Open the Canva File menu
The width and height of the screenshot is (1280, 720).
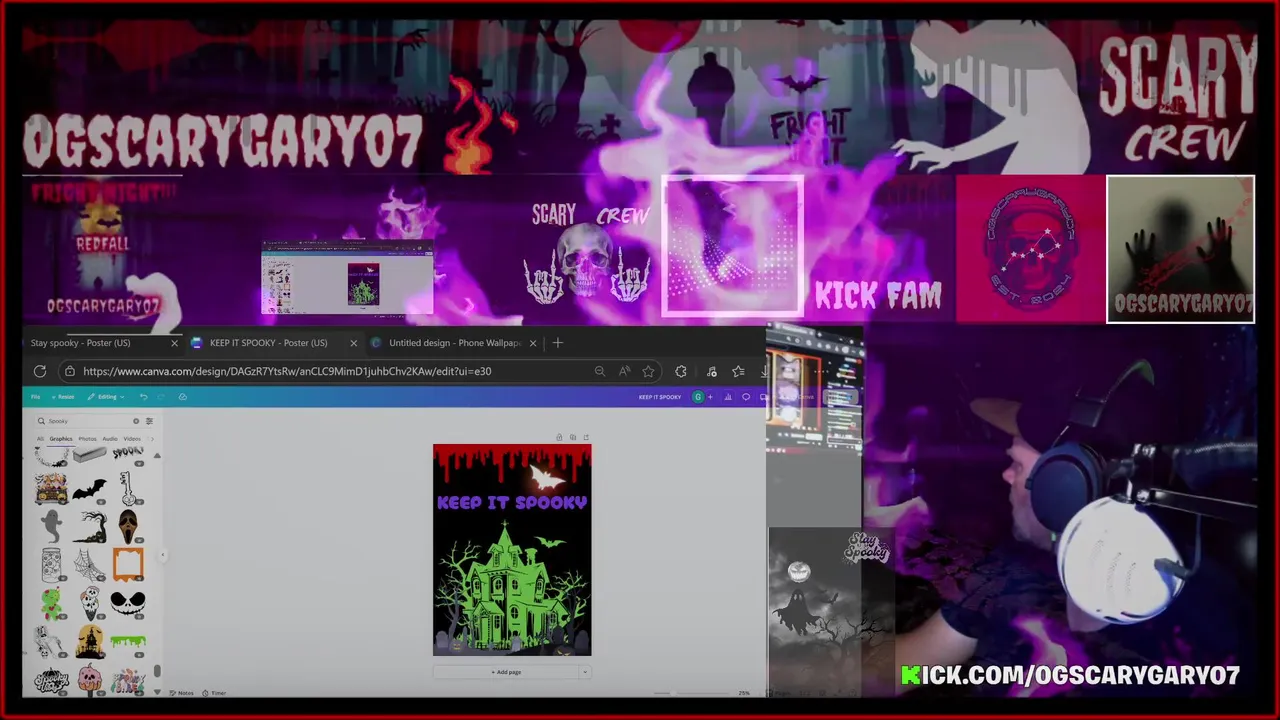pos(35,397)
